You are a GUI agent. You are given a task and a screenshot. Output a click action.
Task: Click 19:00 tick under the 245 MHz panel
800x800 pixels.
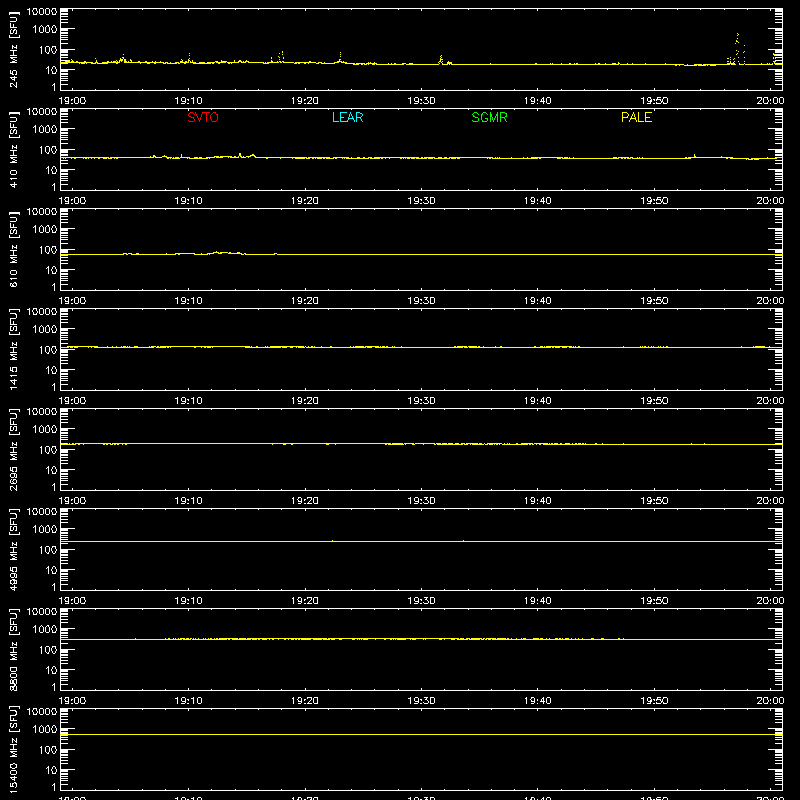click(x=72, y=101)
